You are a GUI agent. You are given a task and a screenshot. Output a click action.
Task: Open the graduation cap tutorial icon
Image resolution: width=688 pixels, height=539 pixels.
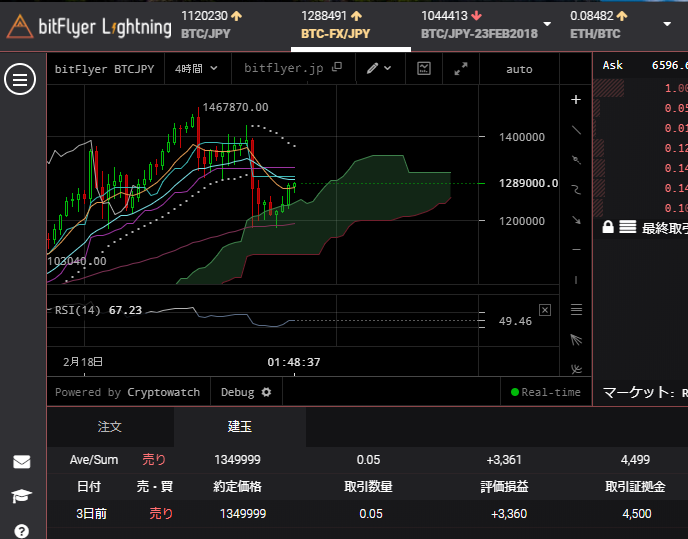click(x=21, y=496)
